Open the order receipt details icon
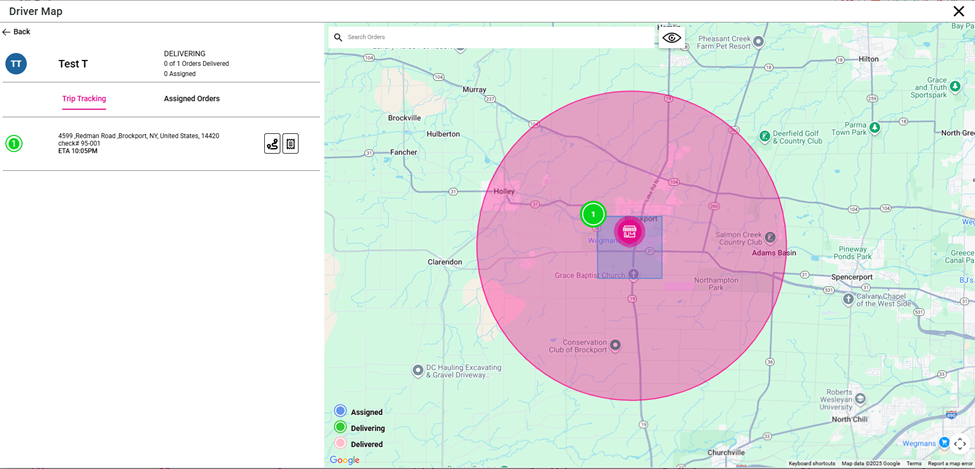 coord(290,144)
